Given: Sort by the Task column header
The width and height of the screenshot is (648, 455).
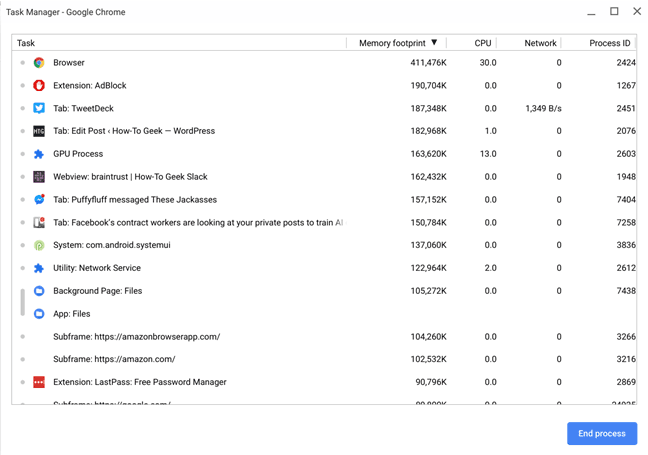Looking at the screenshot, I should click(179, 43).
